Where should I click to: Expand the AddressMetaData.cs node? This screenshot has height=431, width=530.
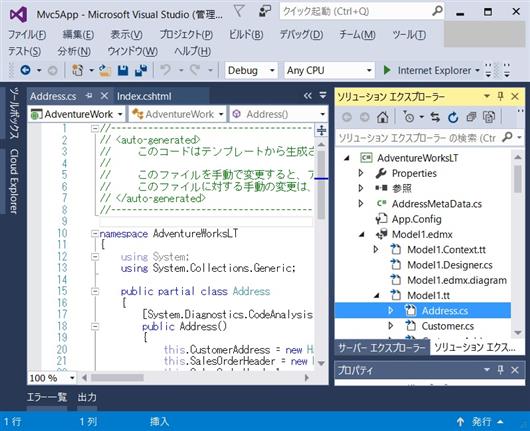pyautogui.click(x=361, y=203)
